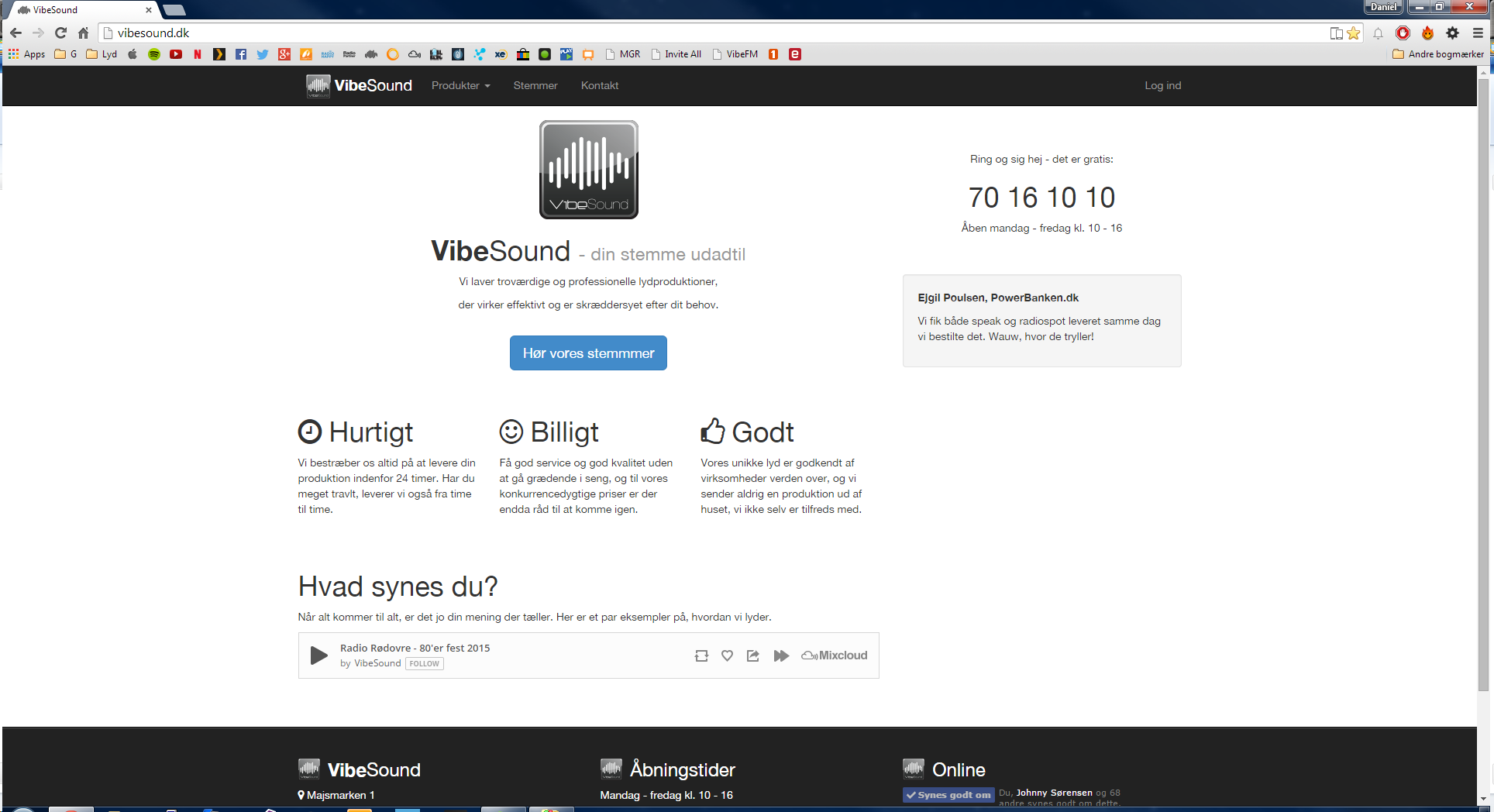Open the Chrome hamburger menu
This screenshot has width=1494, height=812.
[x=1478, y=33]
